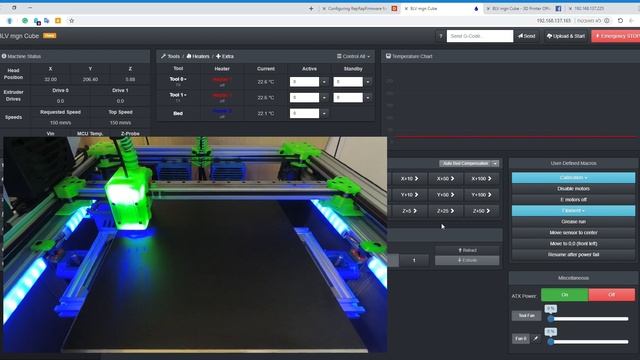Move head by Y+50
The height and width of the screenshot is (360, 640).
[445, 195]
